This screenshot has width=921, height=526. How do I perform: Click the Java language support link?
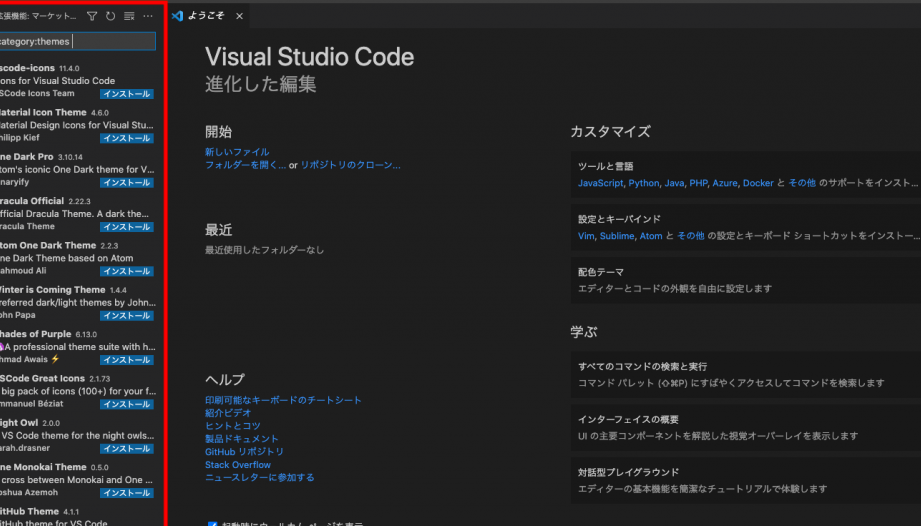pyautogui.click(x=674, y=183)
